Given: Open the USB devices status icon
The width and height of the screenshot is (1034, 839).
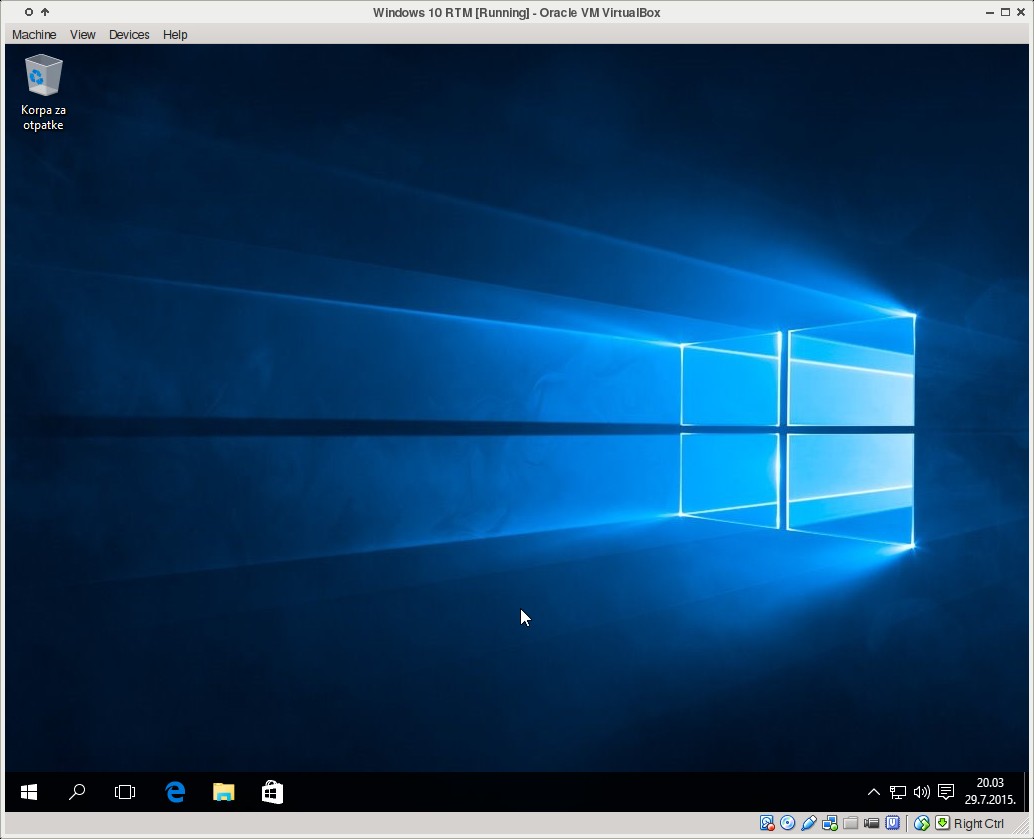Looking at the screenshot, I should pyautogui.click(x=809, y=823).
